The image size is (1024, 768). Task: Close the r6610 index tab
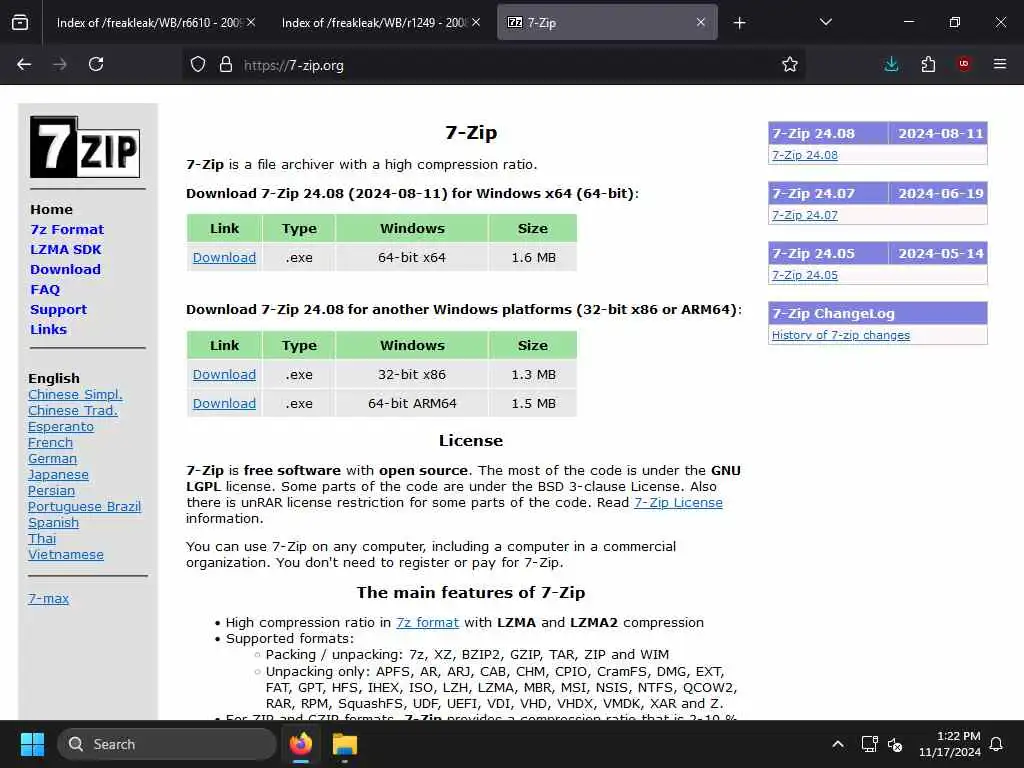click(251, 22)
